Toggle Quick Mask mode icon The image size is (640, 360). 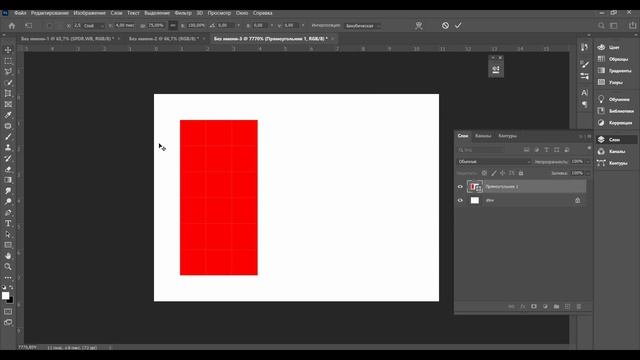8,311
